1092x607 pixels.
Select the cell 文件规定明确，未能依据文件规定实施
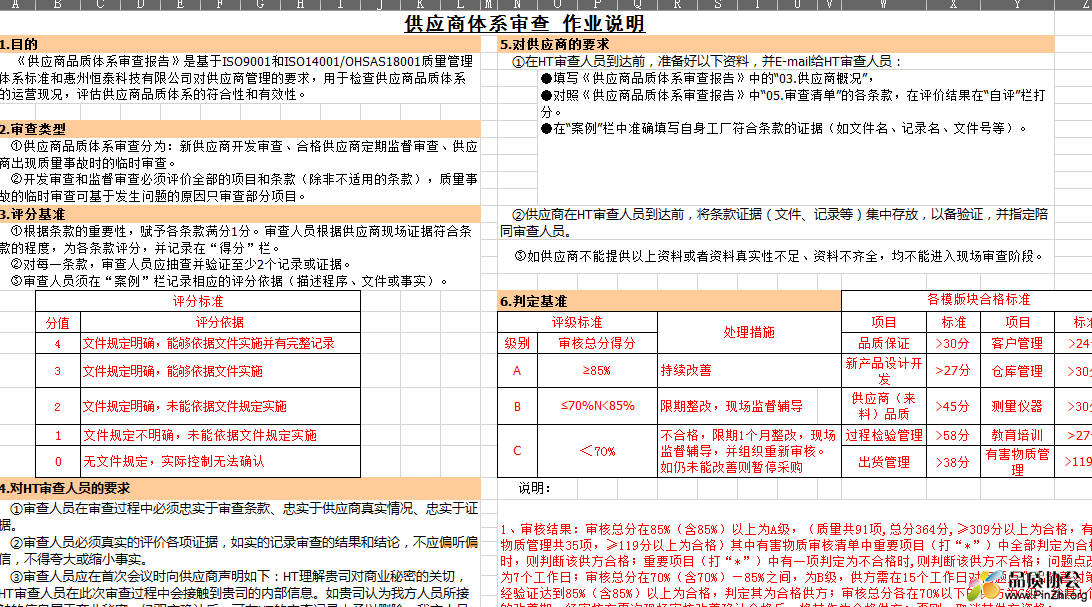[x=220, y=406]
